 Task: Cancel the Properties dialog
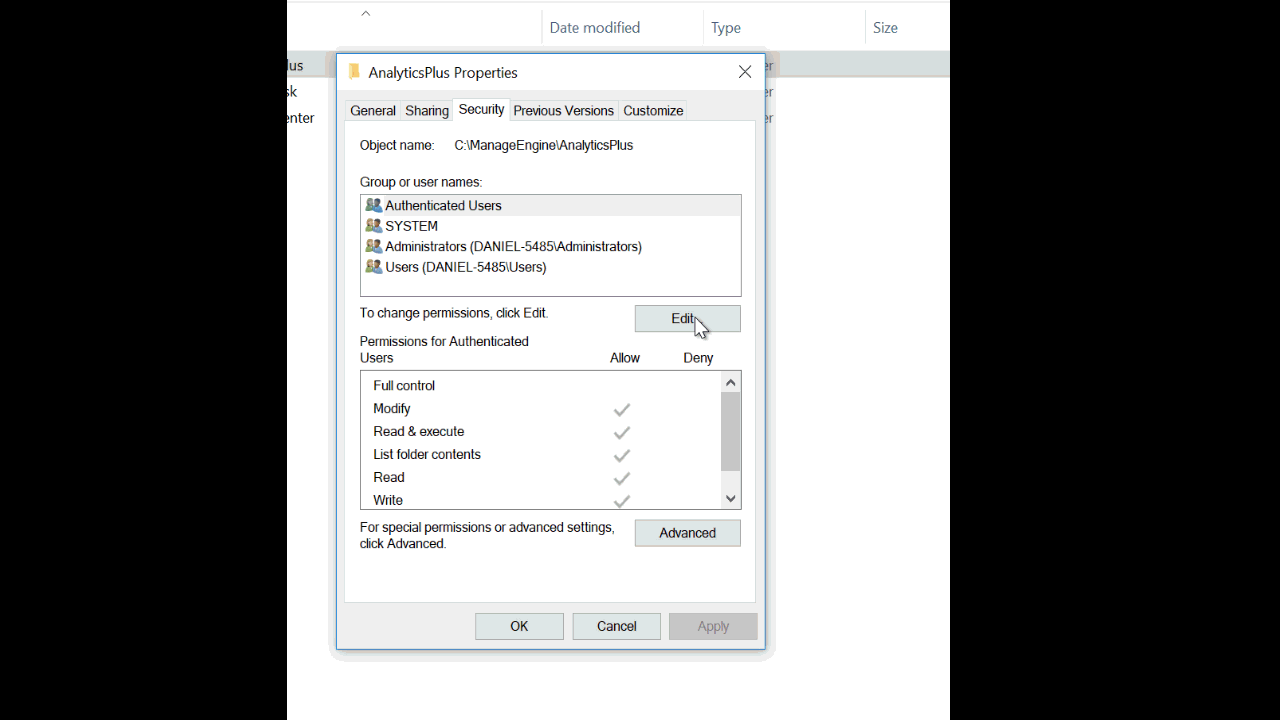[x=617, y=626]
